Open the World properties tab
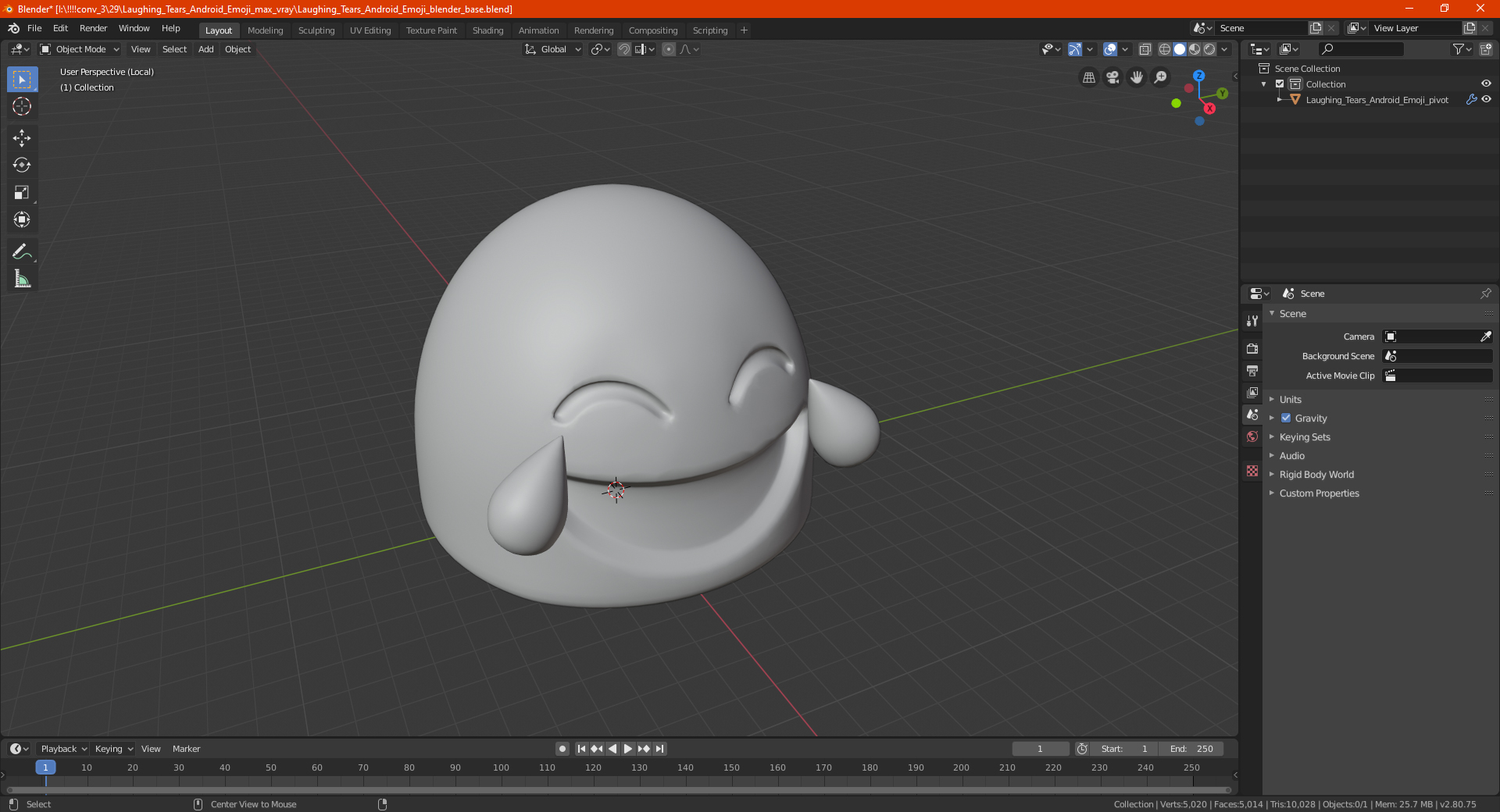This screenshot has width=1500, height=812. (1252, 436)
